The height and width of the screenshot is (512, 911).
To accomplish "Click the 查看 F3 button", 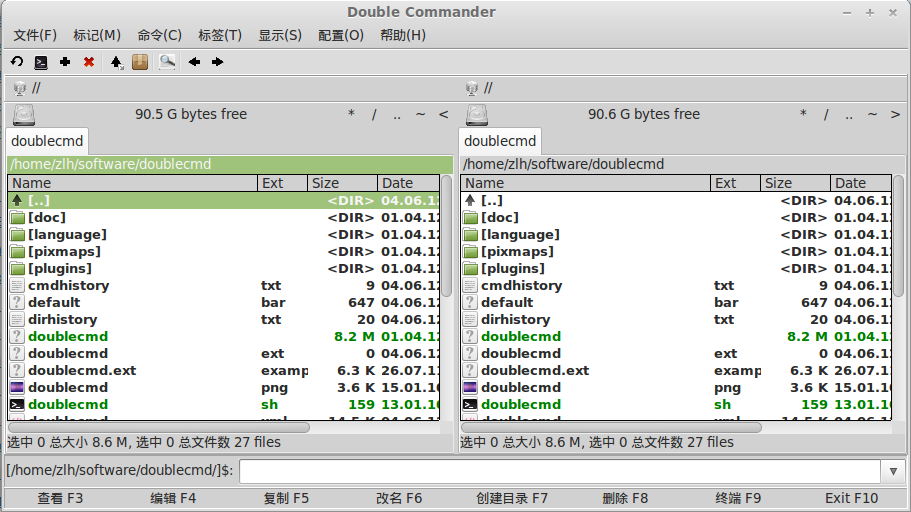I will (60, 499).
